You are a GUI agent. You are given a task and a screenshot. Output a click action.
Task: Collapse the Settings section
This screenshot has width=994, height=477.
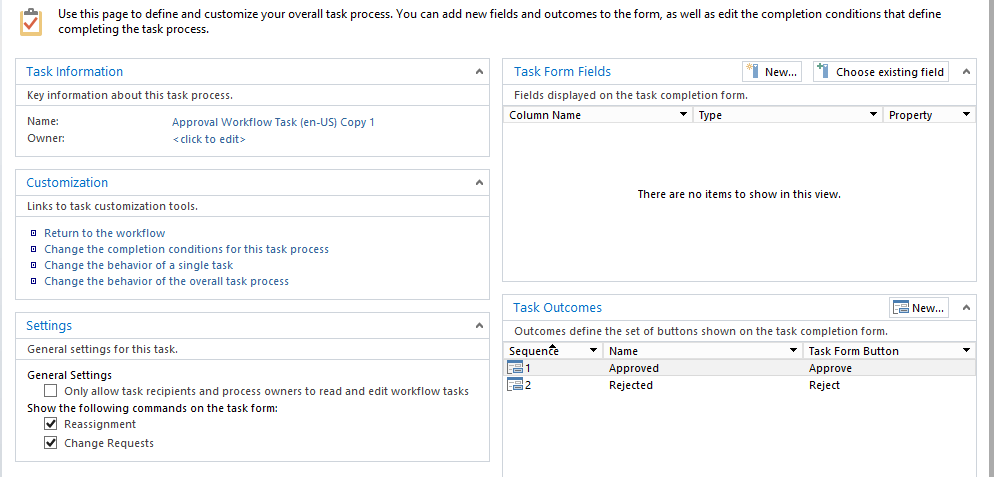(479, 325)
